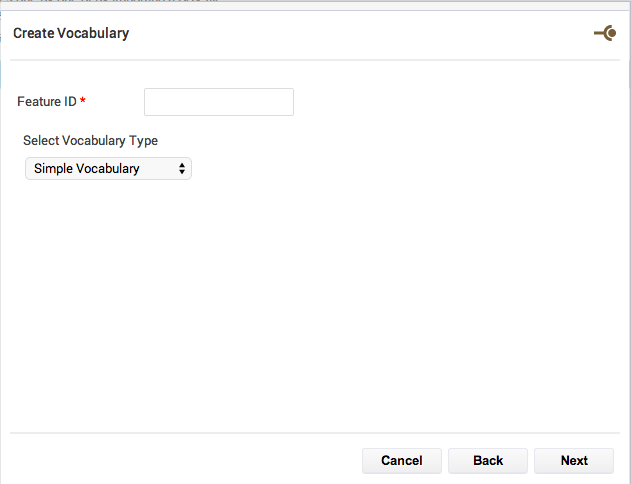Click the divider line below the title

(315, 60)
